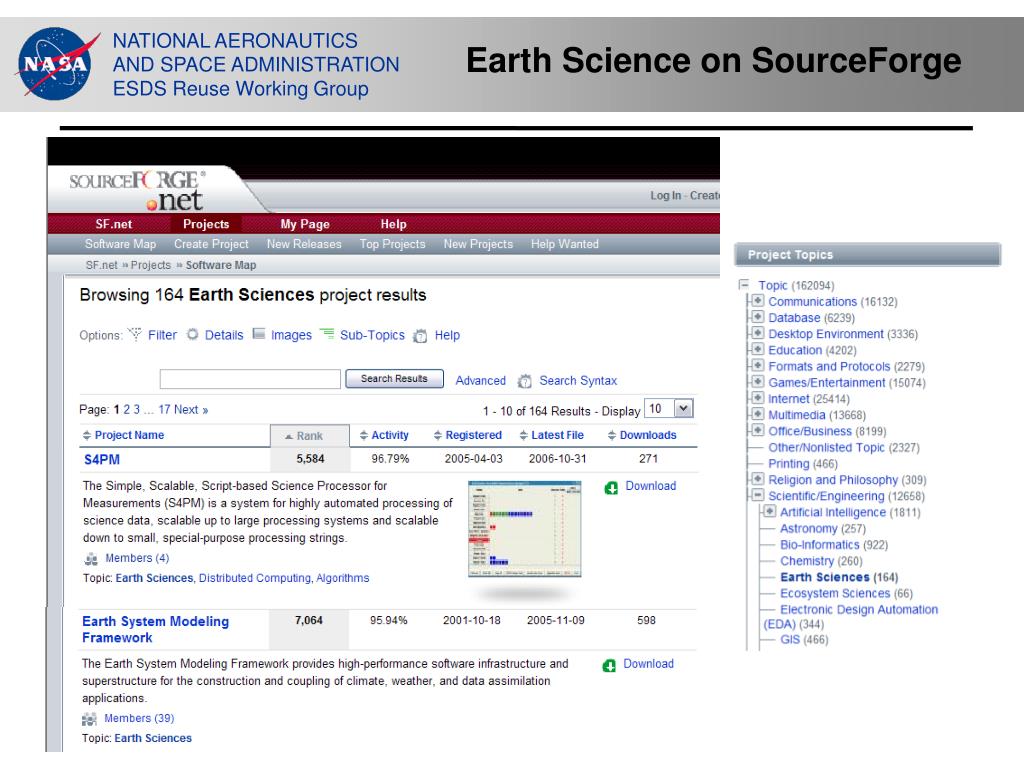Open Distributed Computing topic link
This screenshot has width=1024, height=768.
click(255, 578)
